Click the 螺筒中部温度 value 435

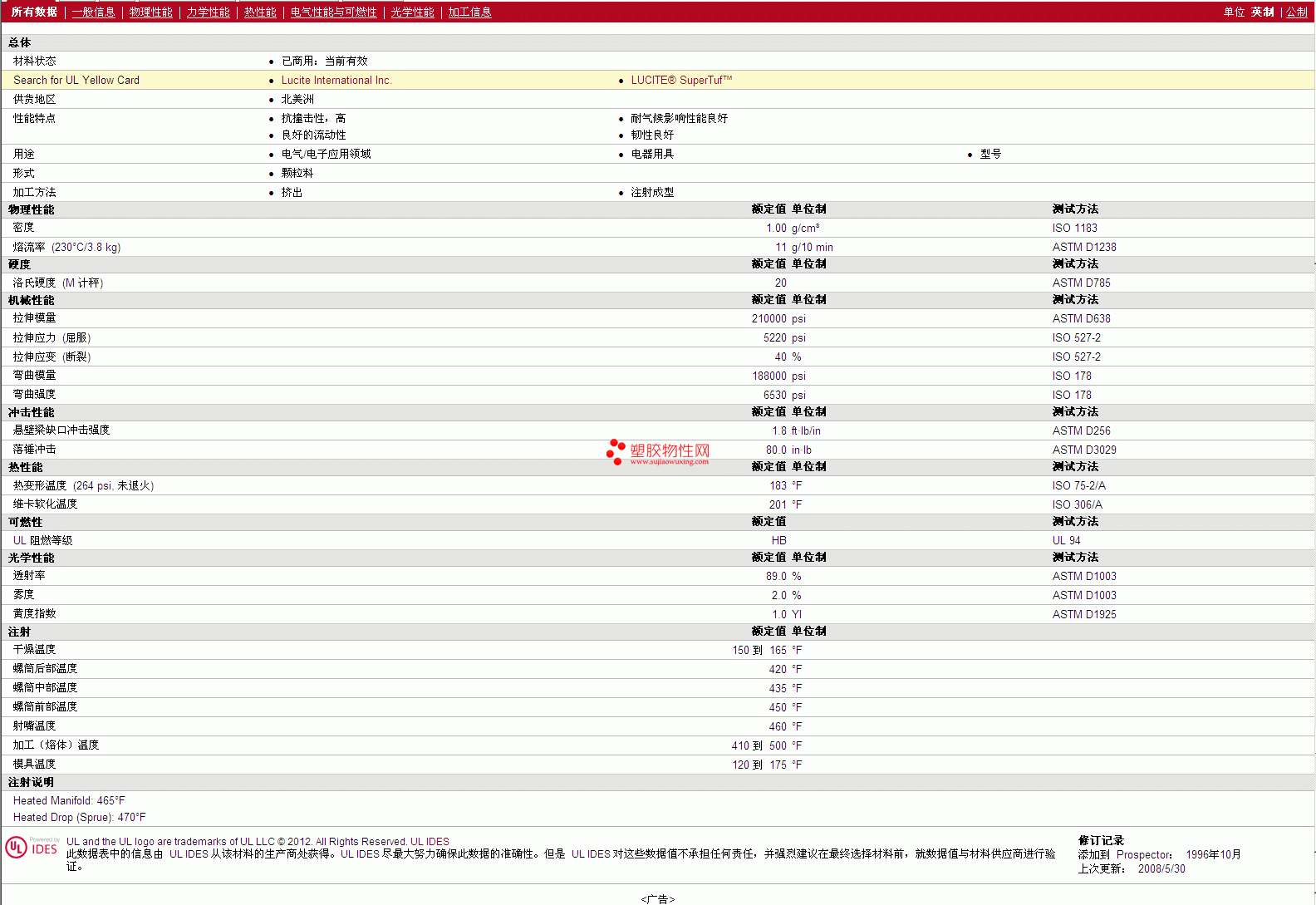coord(778,688)
